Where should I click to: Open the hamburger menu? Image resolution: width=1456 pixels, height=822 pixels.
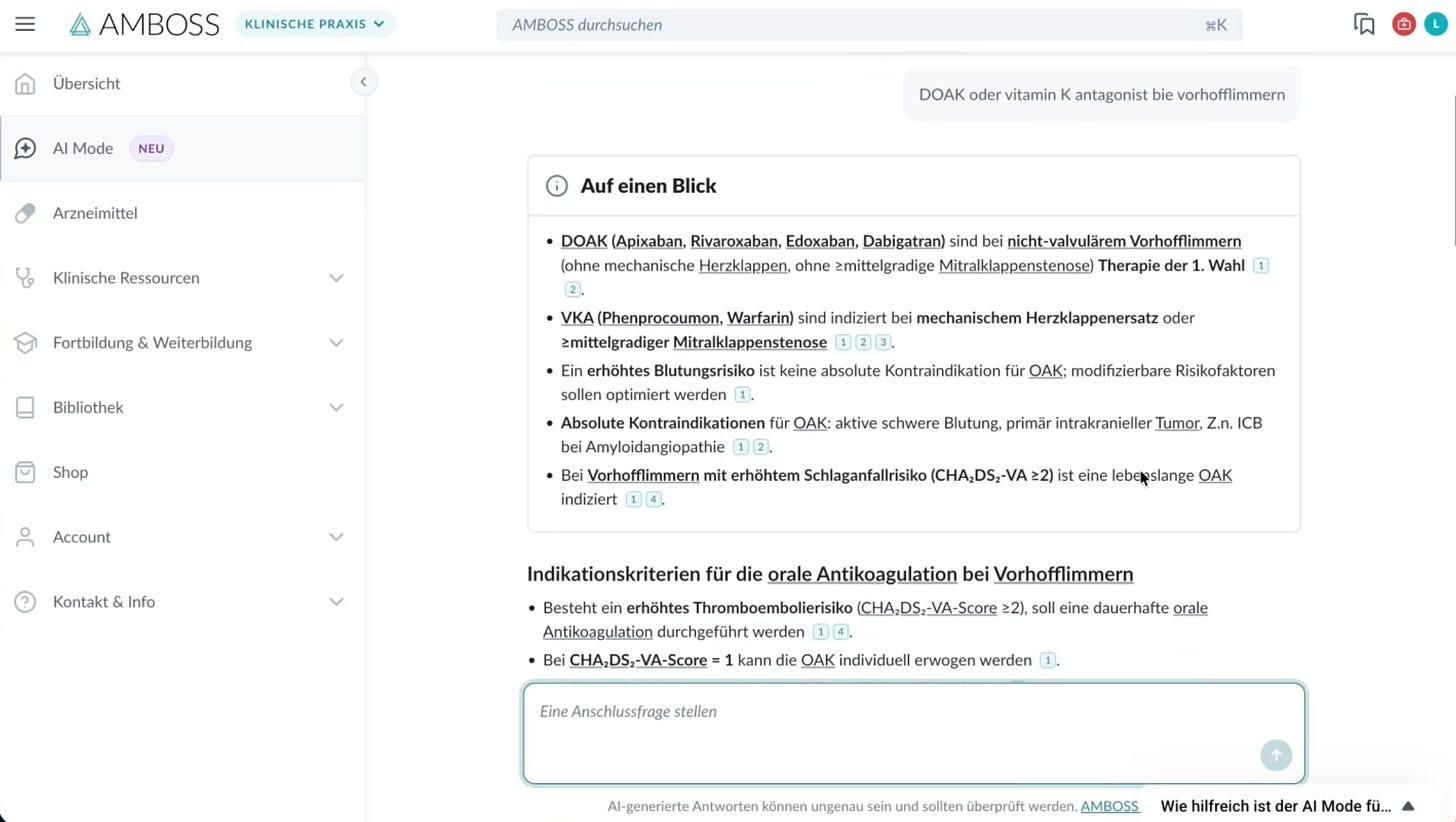point(25,24)
